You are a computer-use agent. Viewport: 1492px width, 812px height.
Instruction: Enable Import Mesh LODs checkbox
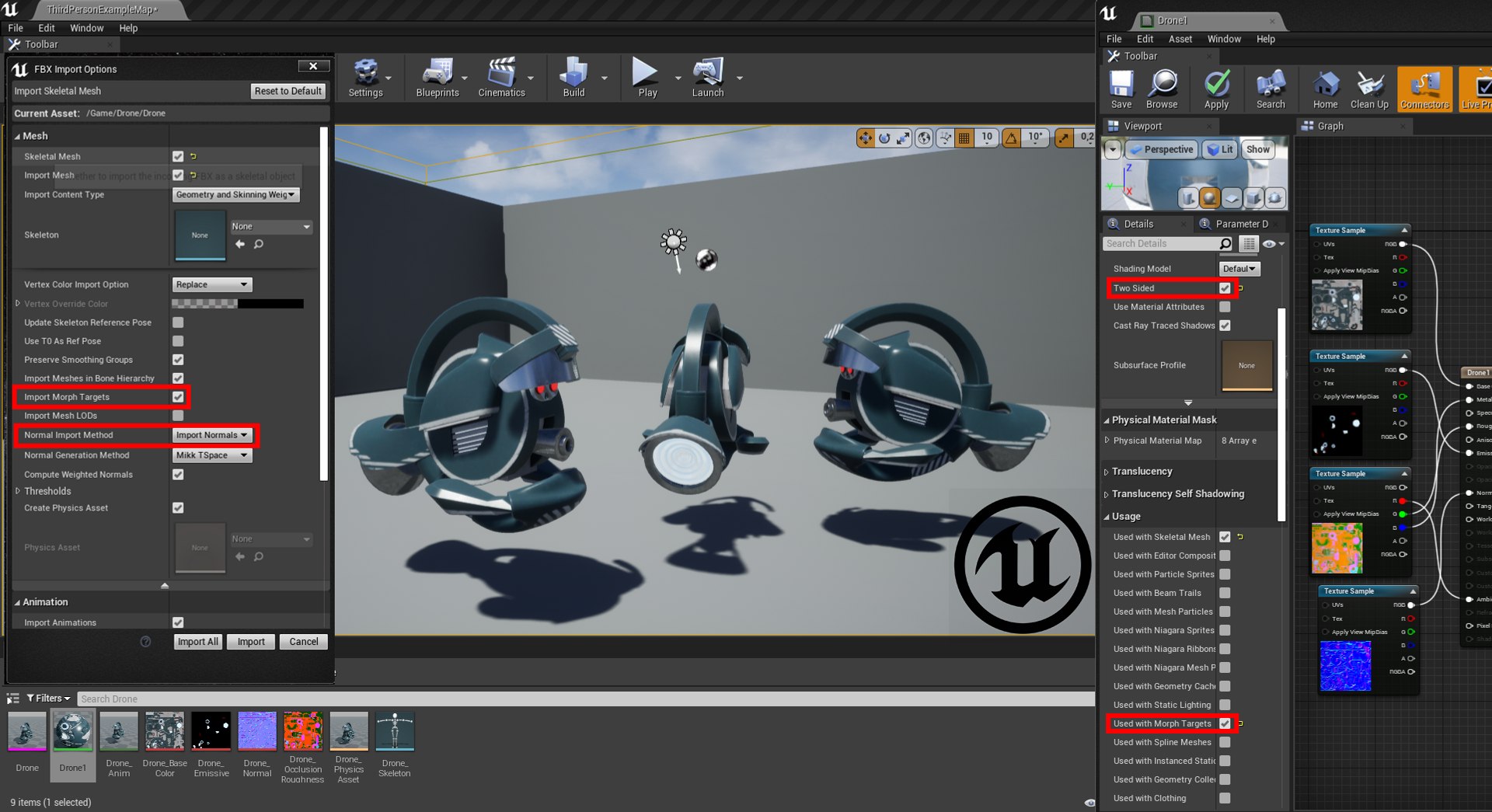[178, 416]
